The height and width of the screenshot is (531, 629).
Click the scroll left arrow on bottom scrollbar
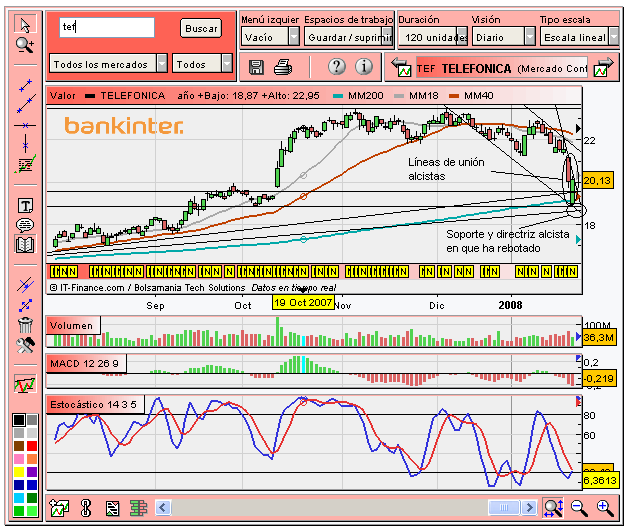click(163, 508)
